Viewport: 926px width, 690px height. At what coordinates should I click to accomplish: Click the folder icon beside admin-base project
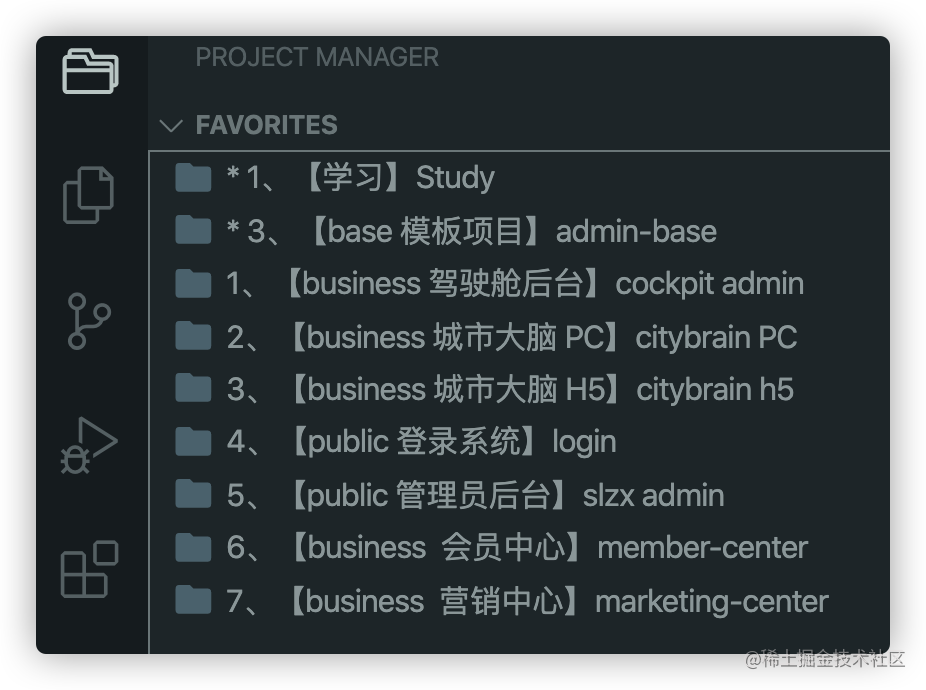[193, 230]
